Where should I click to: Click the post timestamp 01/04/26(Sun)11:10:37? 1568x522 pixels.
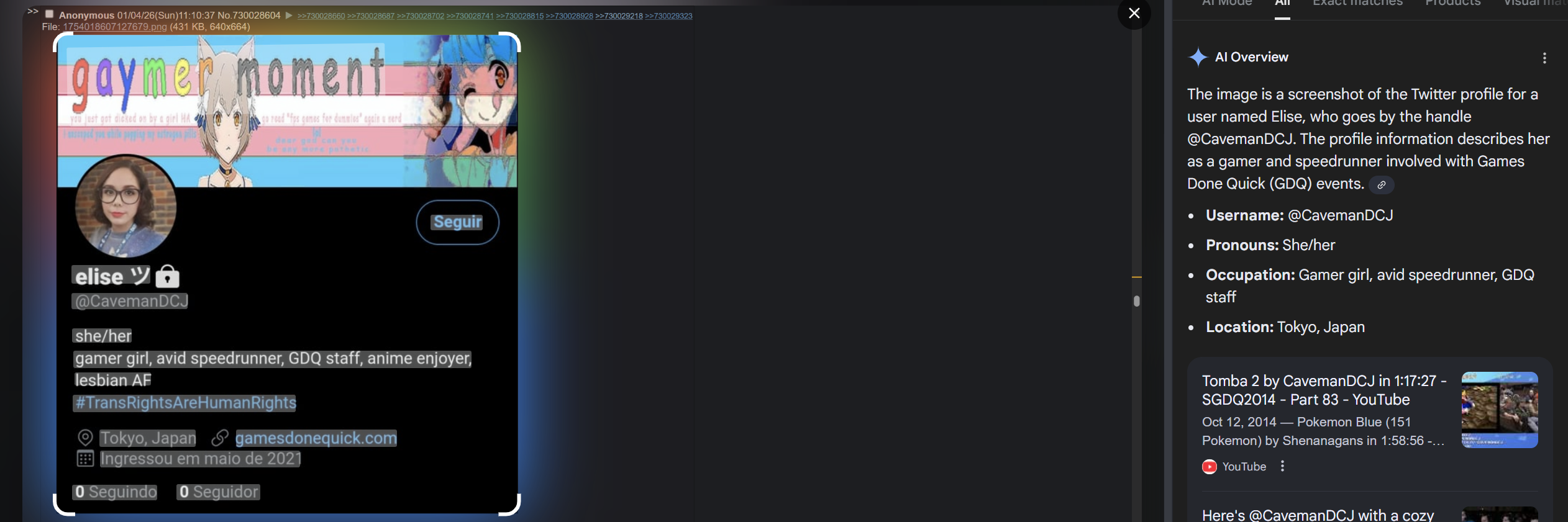point(166,15)
